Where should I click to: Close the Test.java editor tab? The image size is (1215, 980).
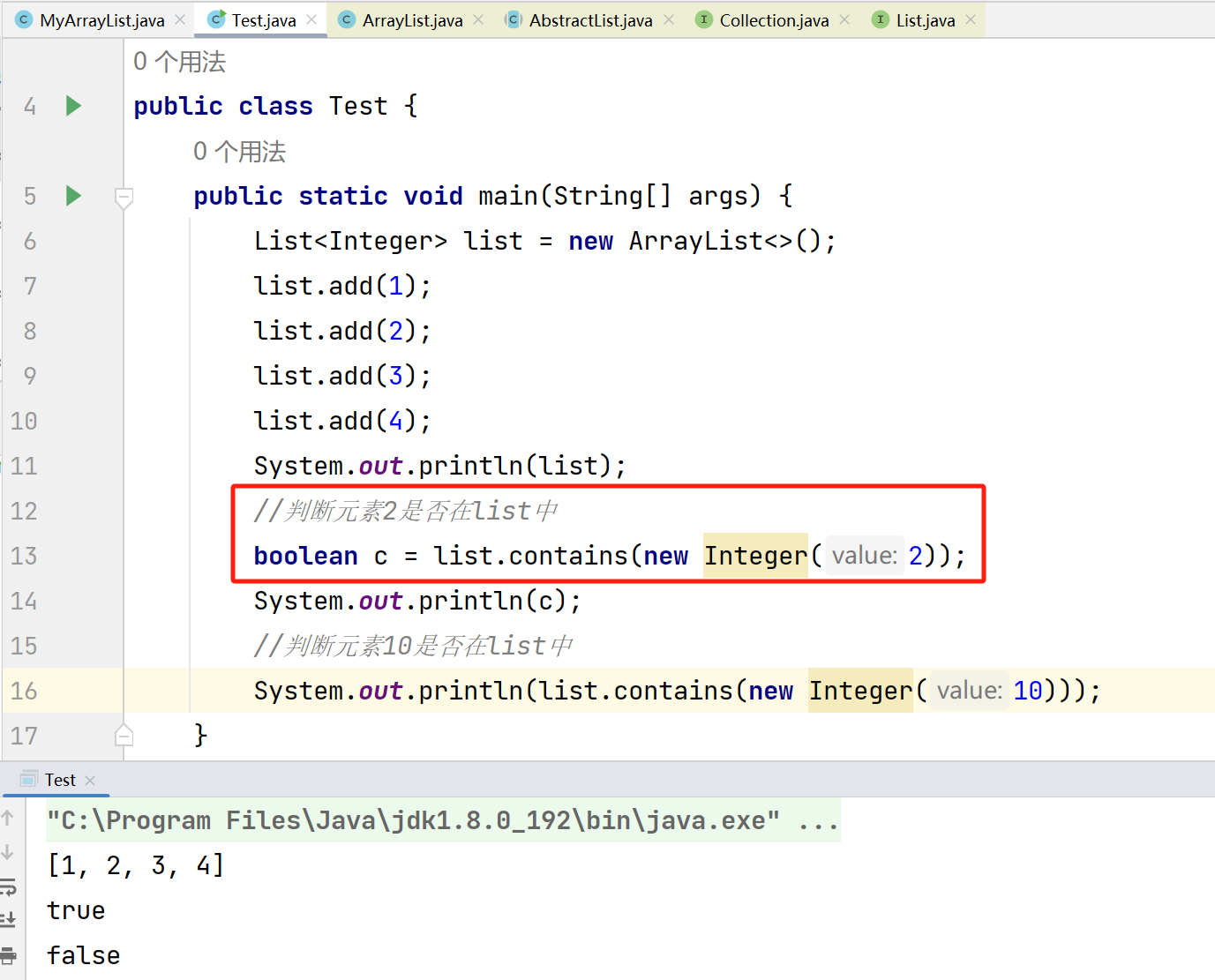(311, 19)
